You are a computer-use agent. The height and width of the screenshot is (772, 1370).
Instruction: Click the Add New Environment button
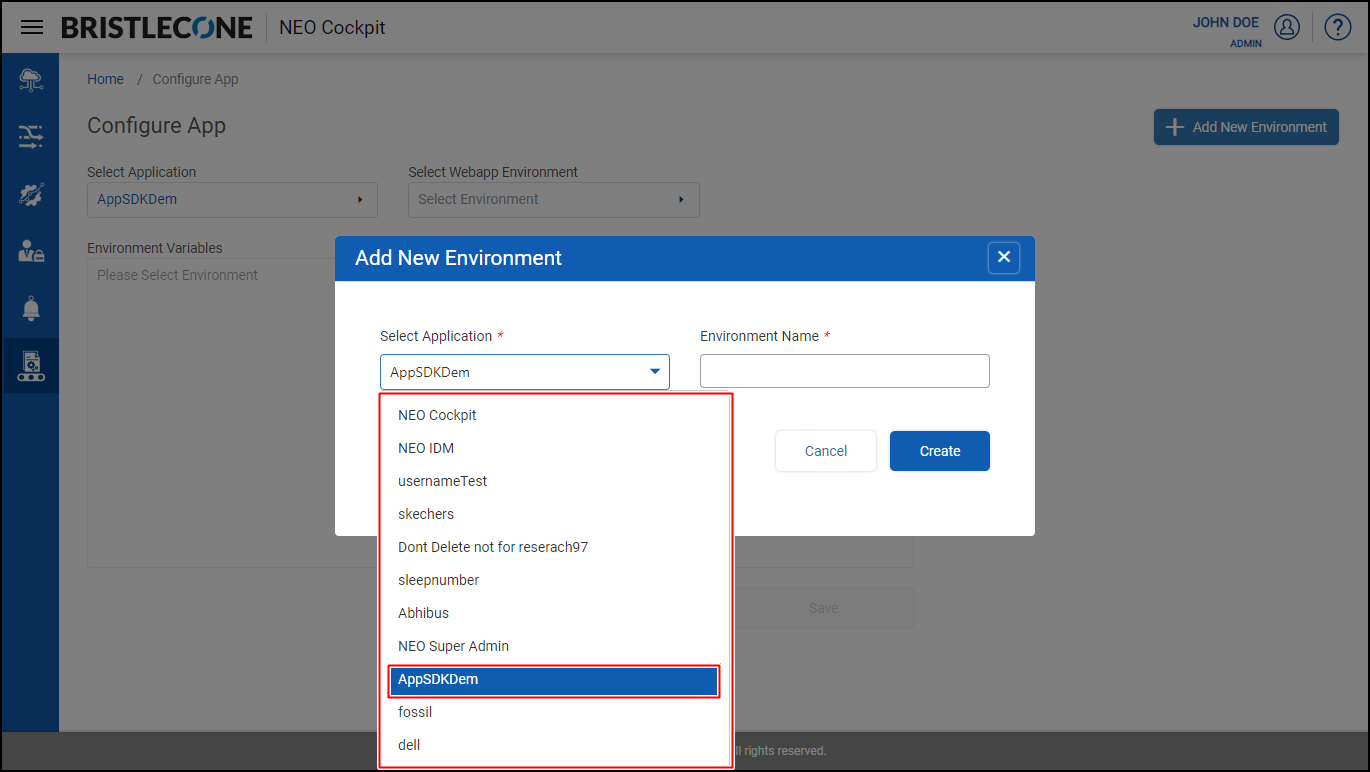click(1246, 127)
